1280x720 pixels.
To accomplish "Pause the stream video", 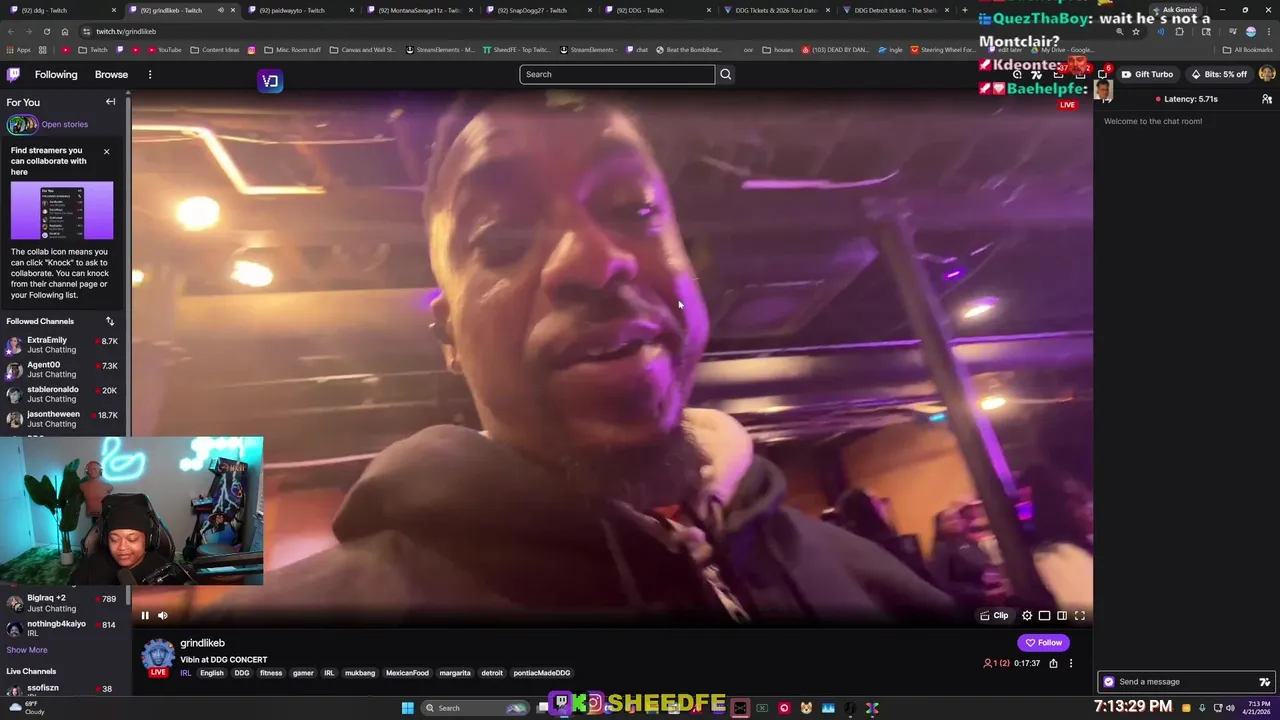I will point(144,616).
